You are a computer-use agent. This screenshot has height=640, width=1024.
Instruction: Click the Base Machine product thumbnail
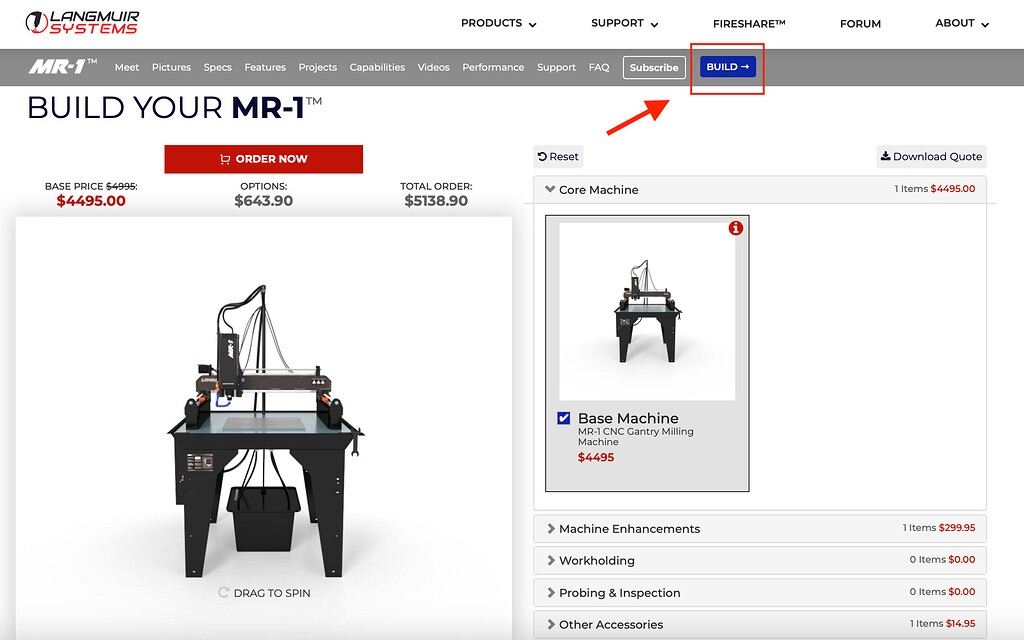[646, 310]
